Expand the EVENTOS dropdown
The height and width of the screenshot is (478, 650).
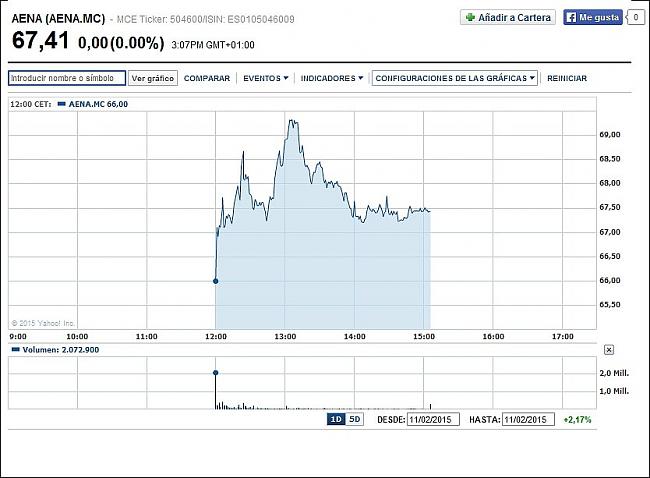click(265, 78)
